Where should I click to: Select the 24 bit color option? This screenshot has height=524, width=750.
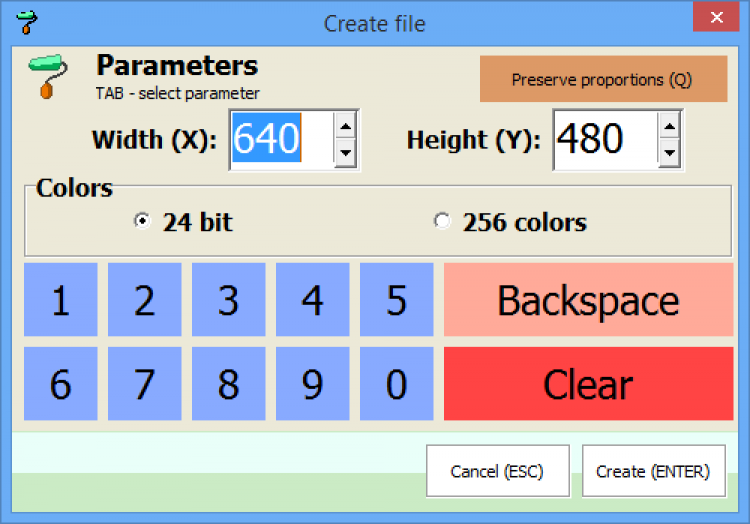pyautogui.click(x=142, y=222)
